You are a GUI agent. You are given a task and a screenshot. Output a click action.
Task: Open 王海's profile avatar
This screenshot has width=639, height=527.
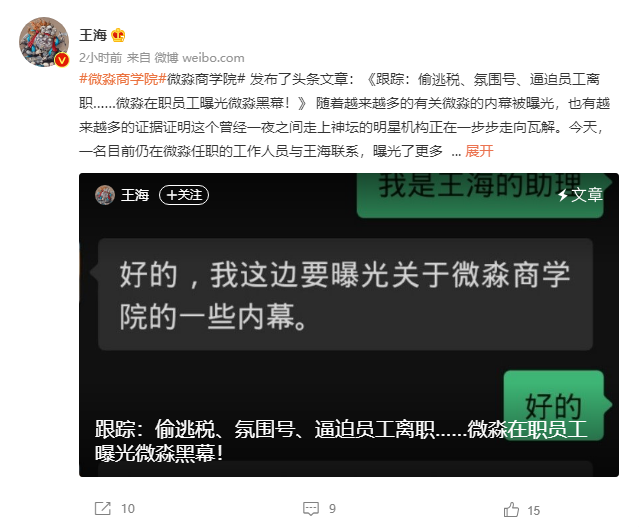44,42
